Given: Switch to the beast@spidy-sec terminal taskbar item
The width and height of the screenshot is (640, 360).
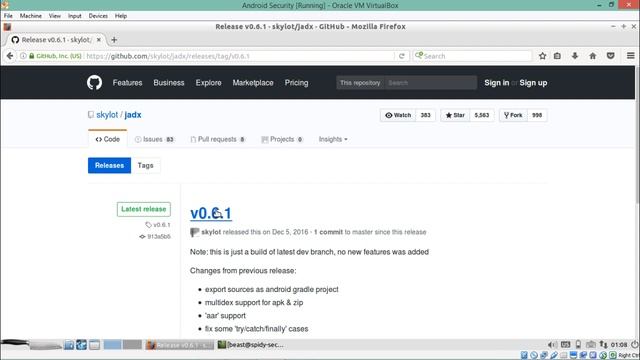Looking at the screenshot, I should (251, 345).
